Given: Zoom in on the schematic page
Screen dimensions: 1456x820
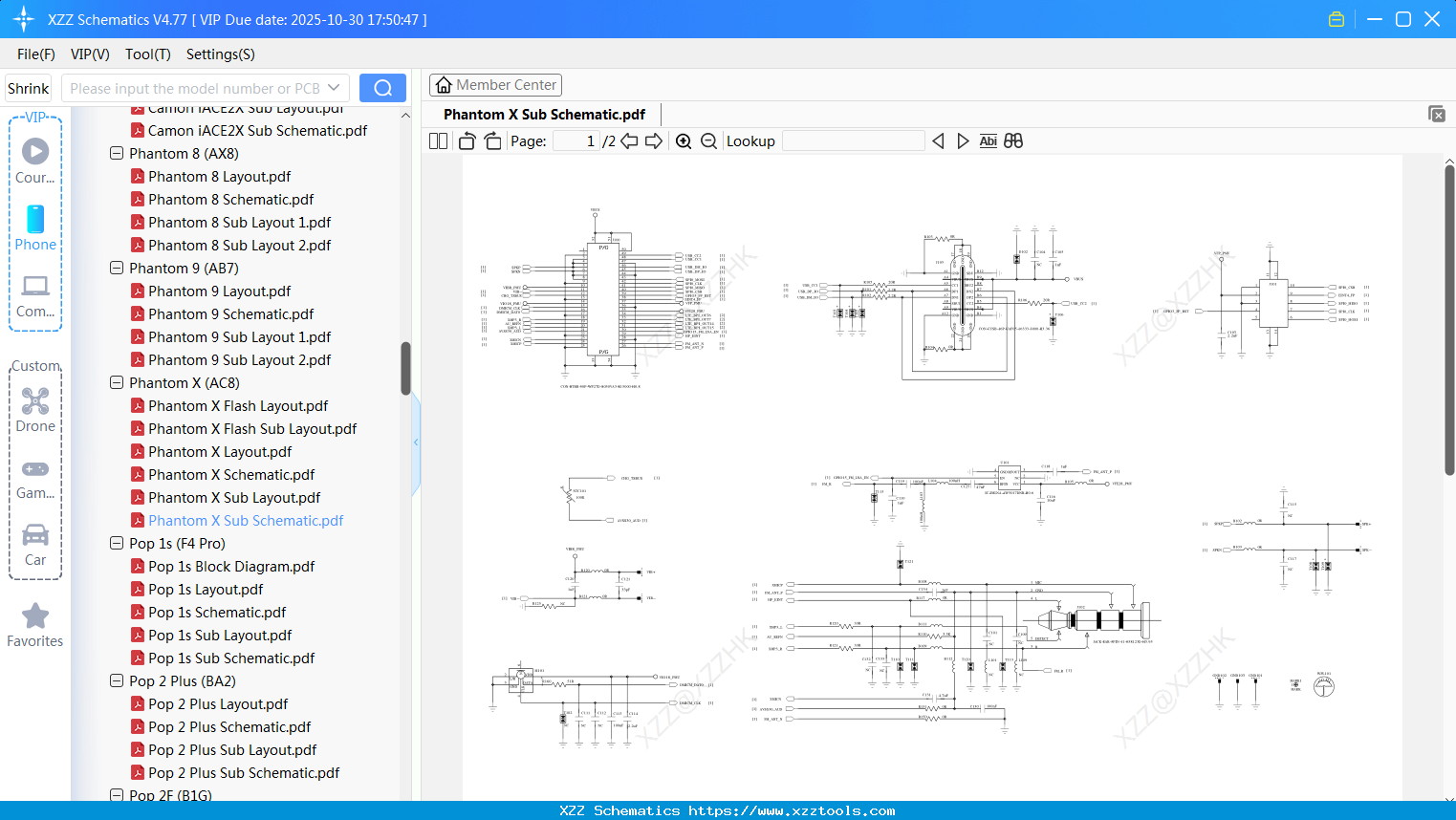Looking at the screenshot, I should [684, 140].
